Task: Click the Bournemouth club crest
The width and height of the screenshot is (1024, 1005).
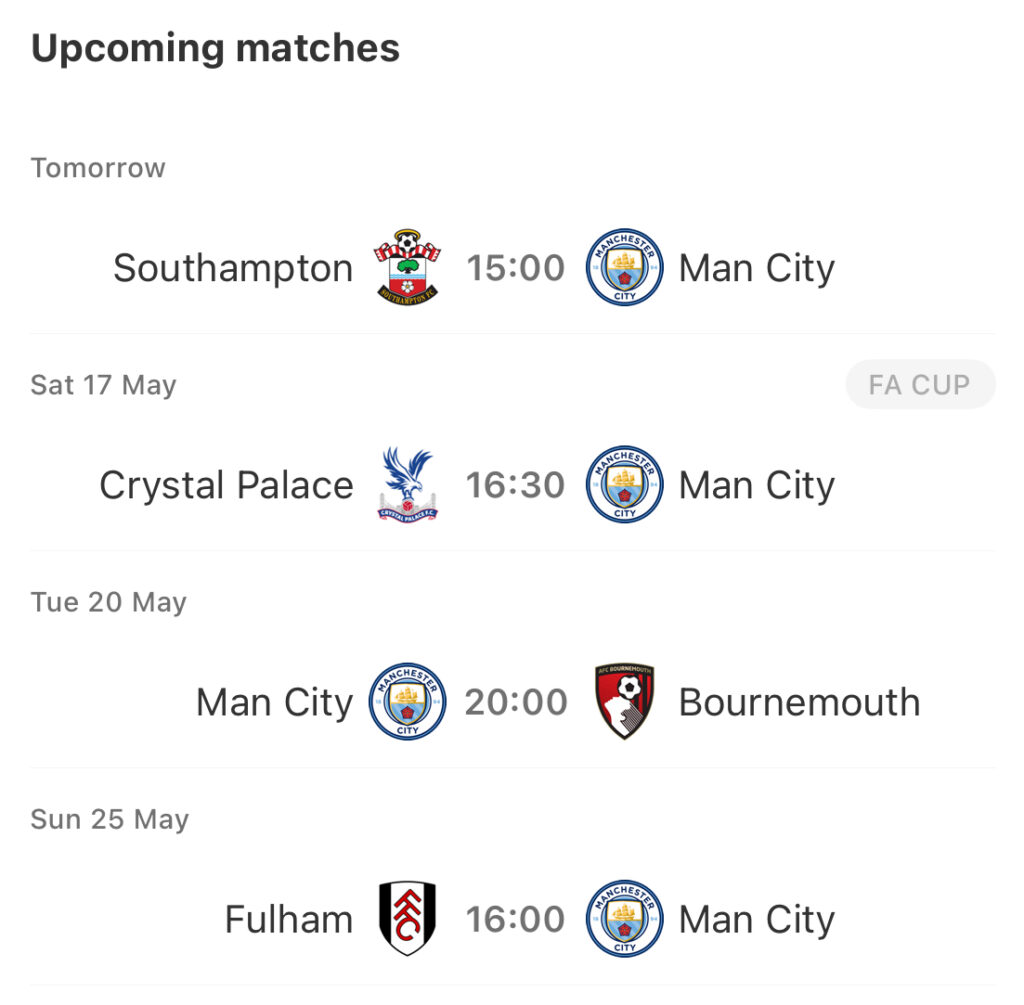Action: (624, 701)
